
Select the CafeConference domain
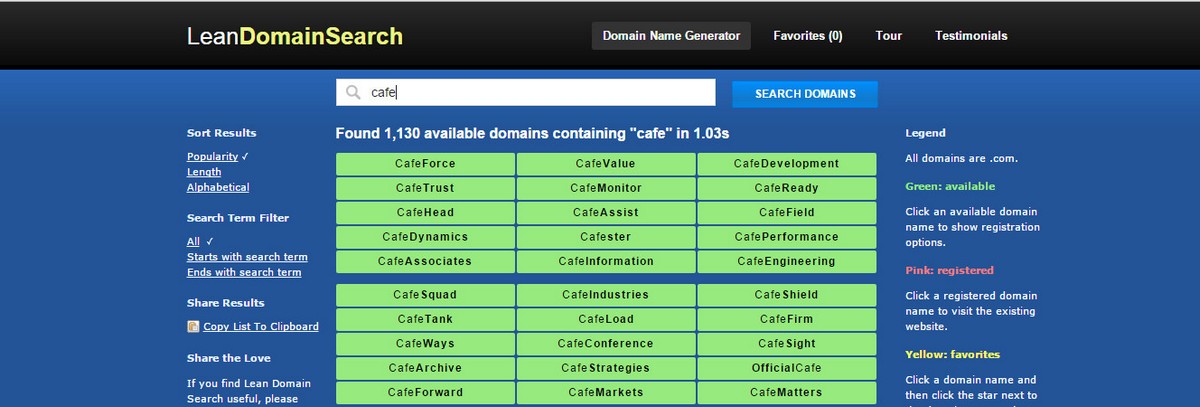coord(606,343)
